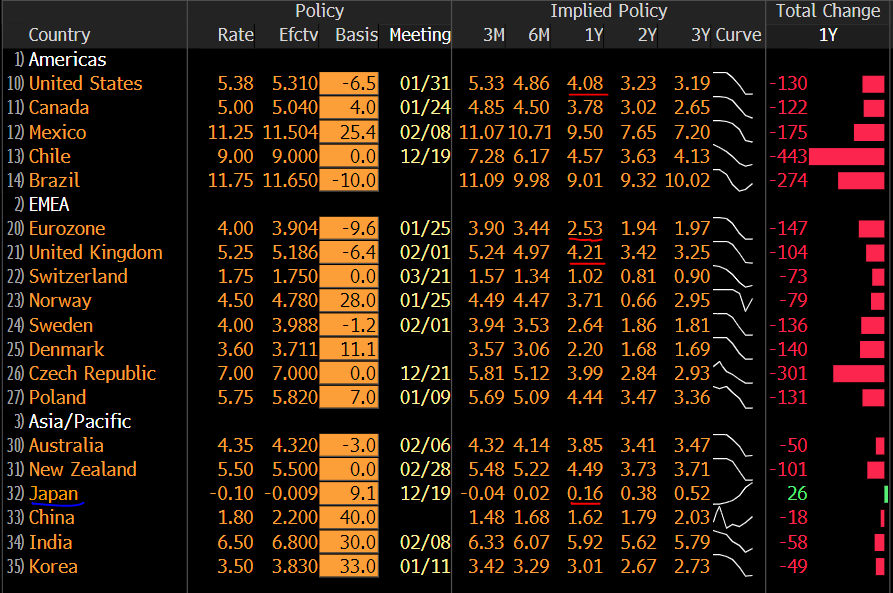Open the Mexico country entry
This screenshot has width=893, height=593.
[x=58, y=132]
